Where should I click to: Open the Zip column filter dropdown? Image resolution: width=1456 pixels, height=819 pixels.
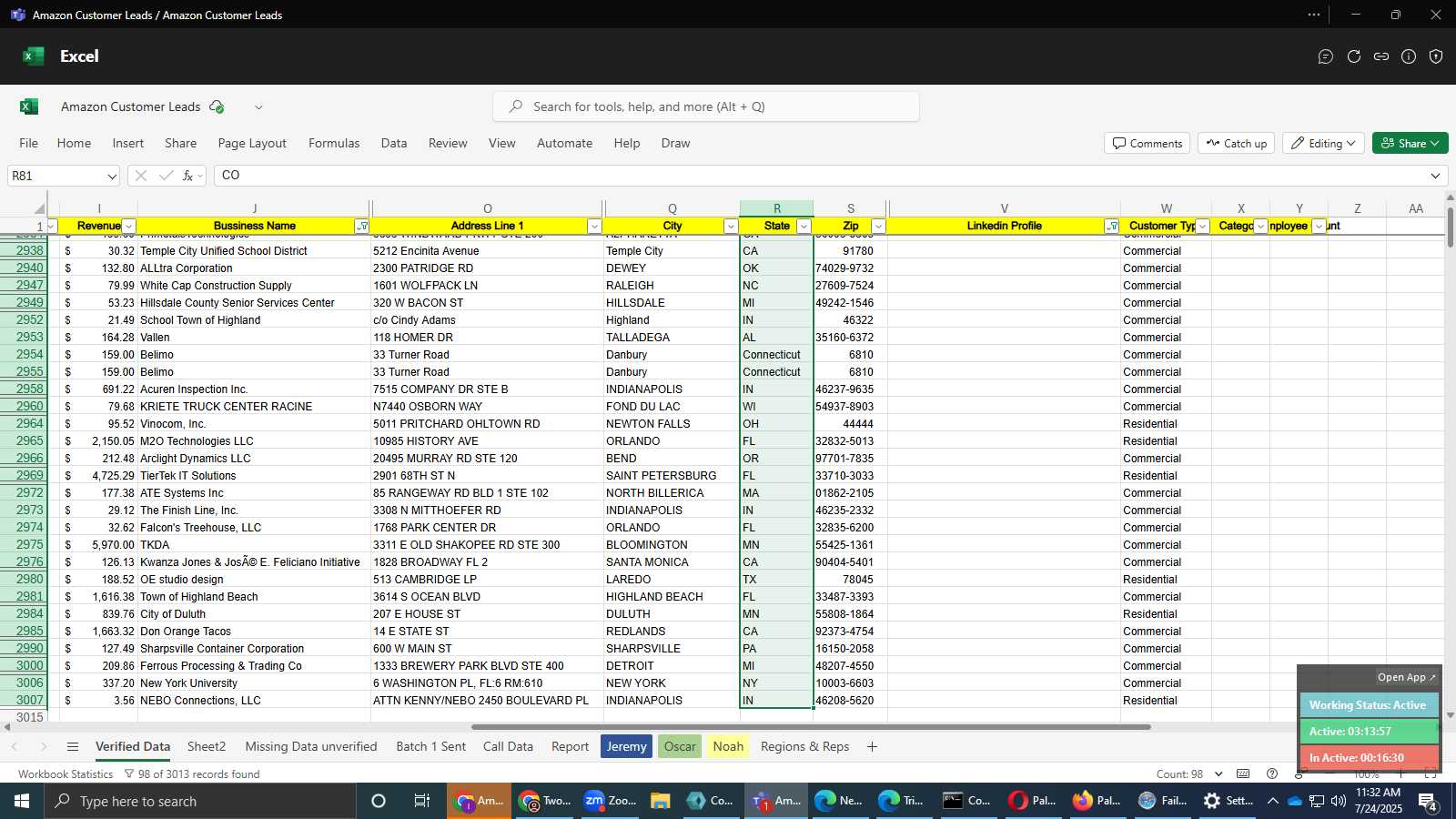coord(878,226)
